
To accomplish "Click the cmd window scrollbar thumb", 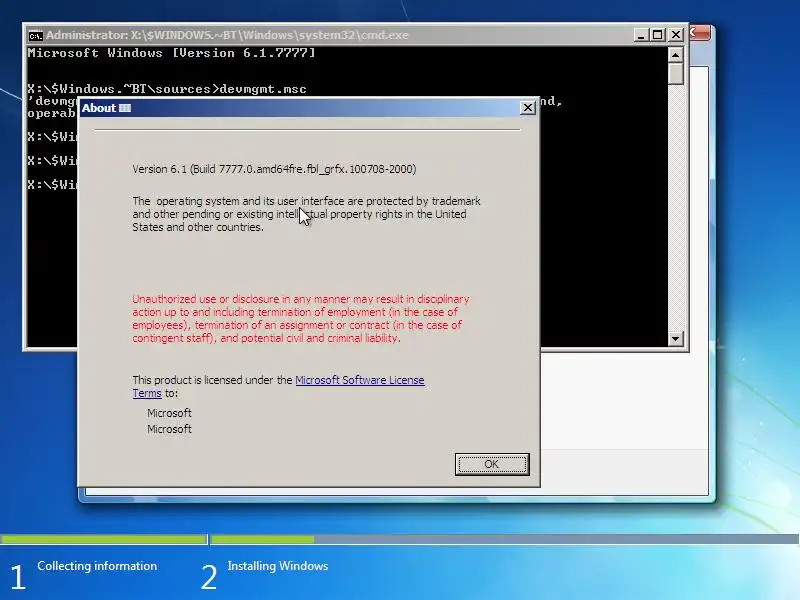I will (676, 74).
